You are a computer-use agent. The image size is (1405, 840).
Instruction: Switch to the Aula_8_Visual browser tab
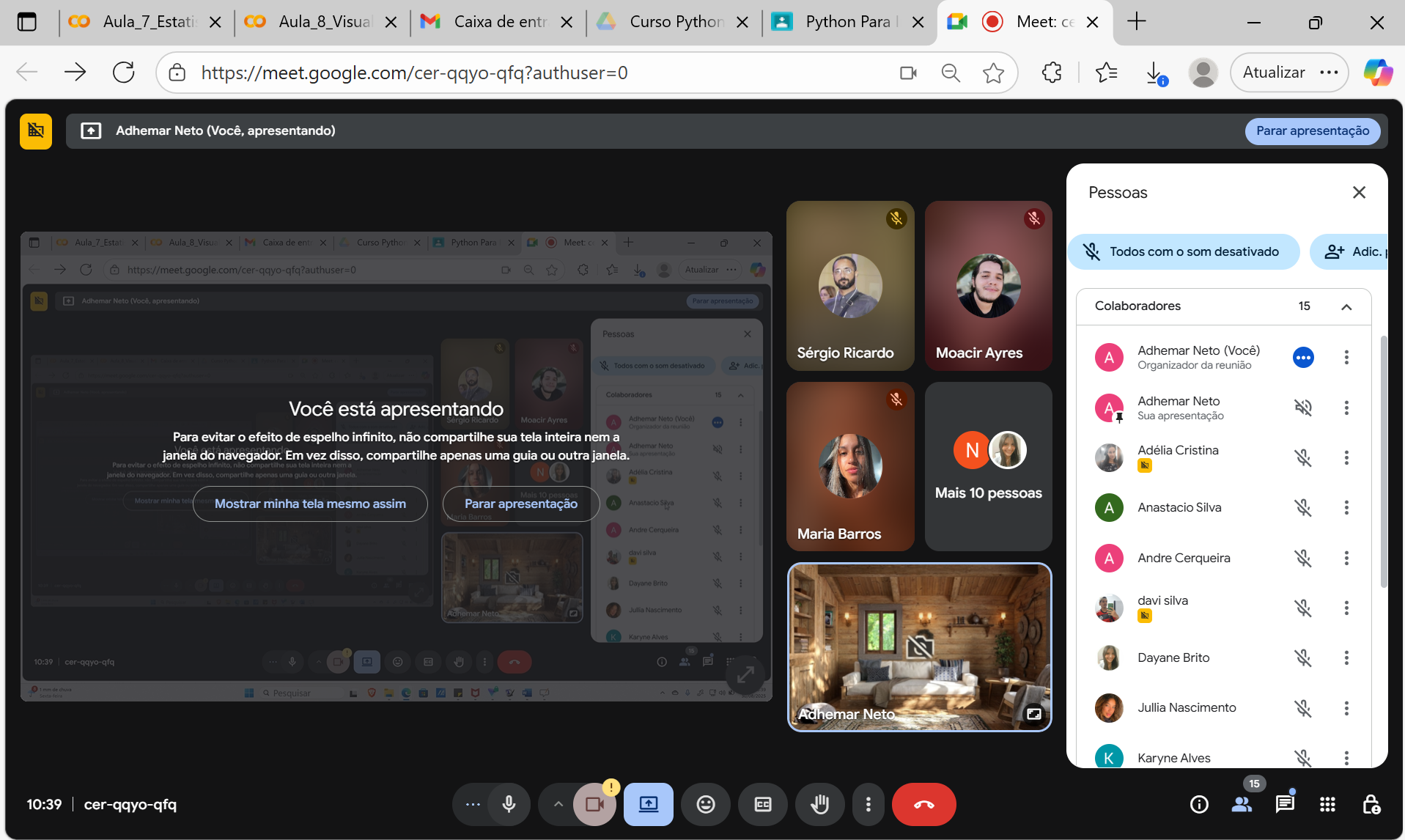point(321,22)
